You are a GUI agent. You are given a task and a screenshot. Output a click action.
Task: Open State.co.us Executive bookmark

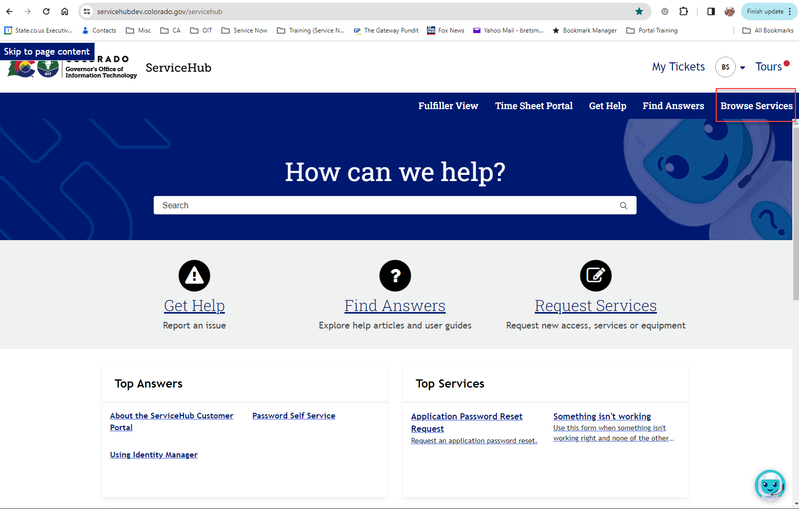click(39, 31)
